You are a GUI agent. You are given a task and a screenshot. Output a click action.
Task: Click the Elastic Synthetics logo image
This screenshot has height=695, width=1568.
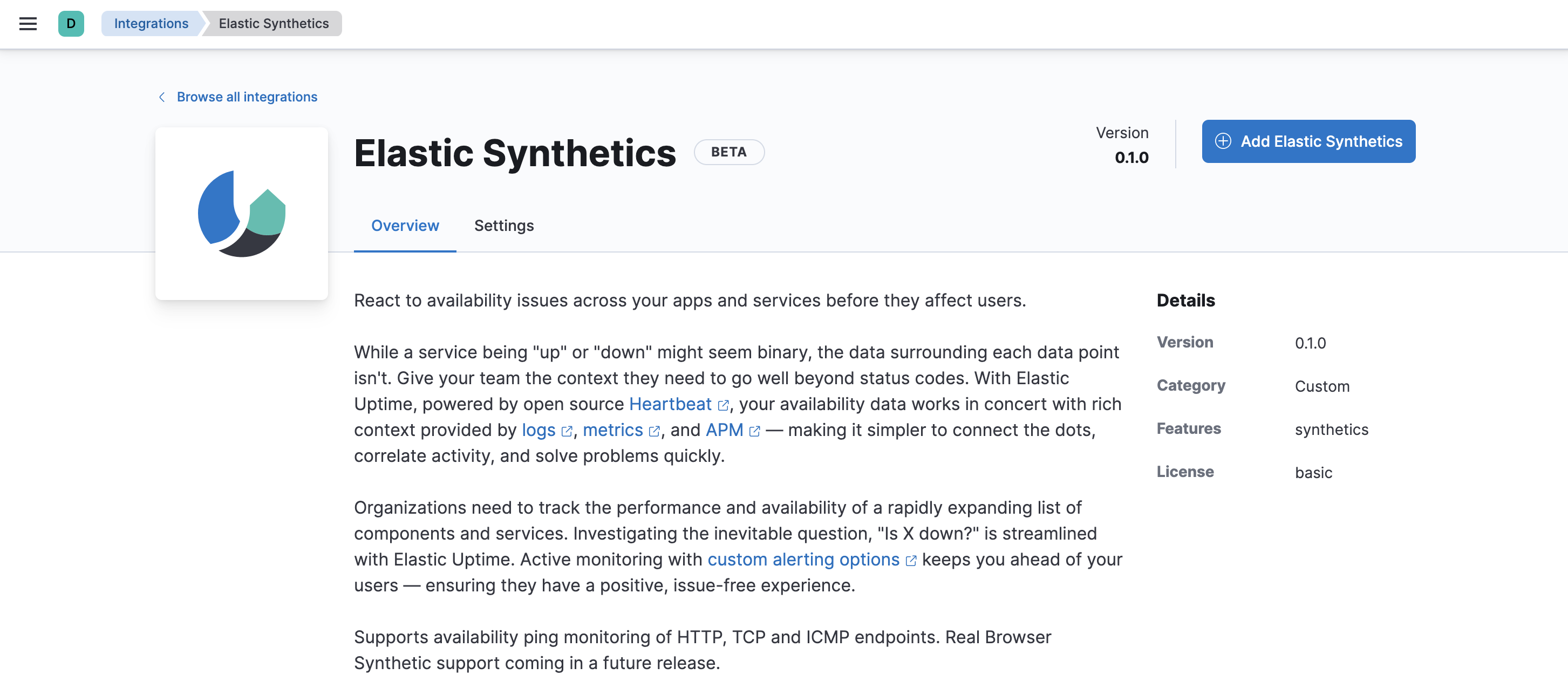click(241, 214)
